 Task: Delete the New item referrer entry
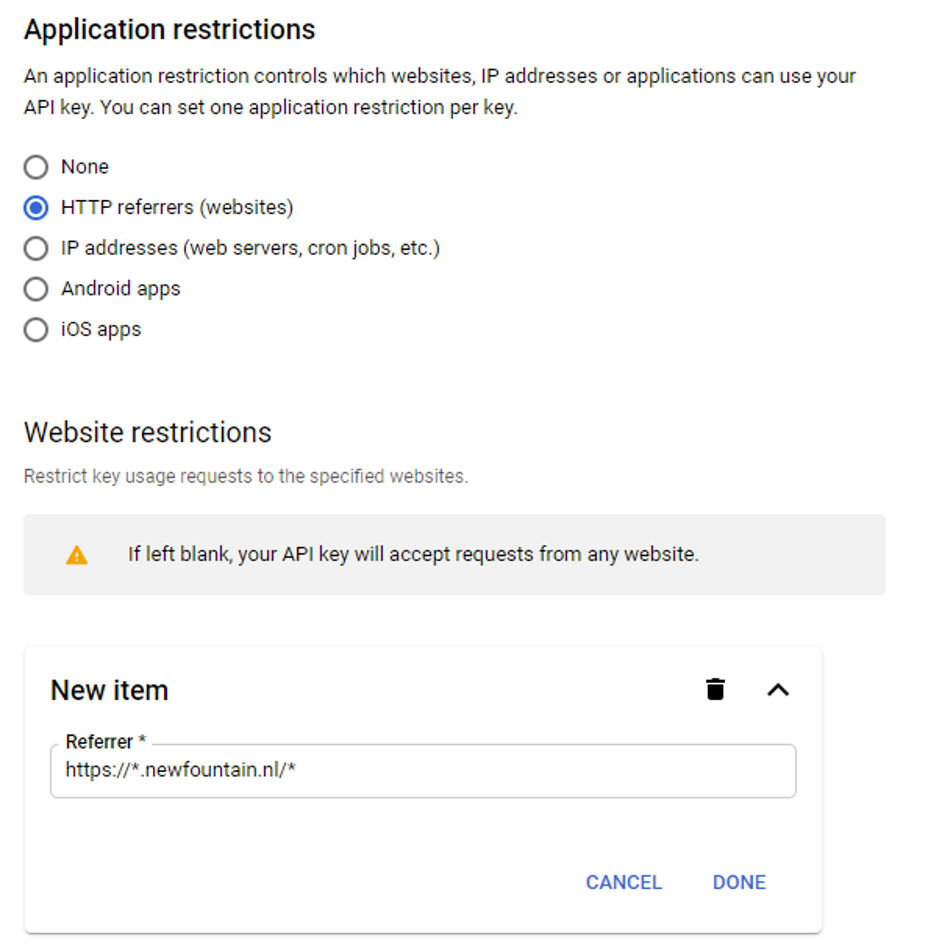(715, 689)
